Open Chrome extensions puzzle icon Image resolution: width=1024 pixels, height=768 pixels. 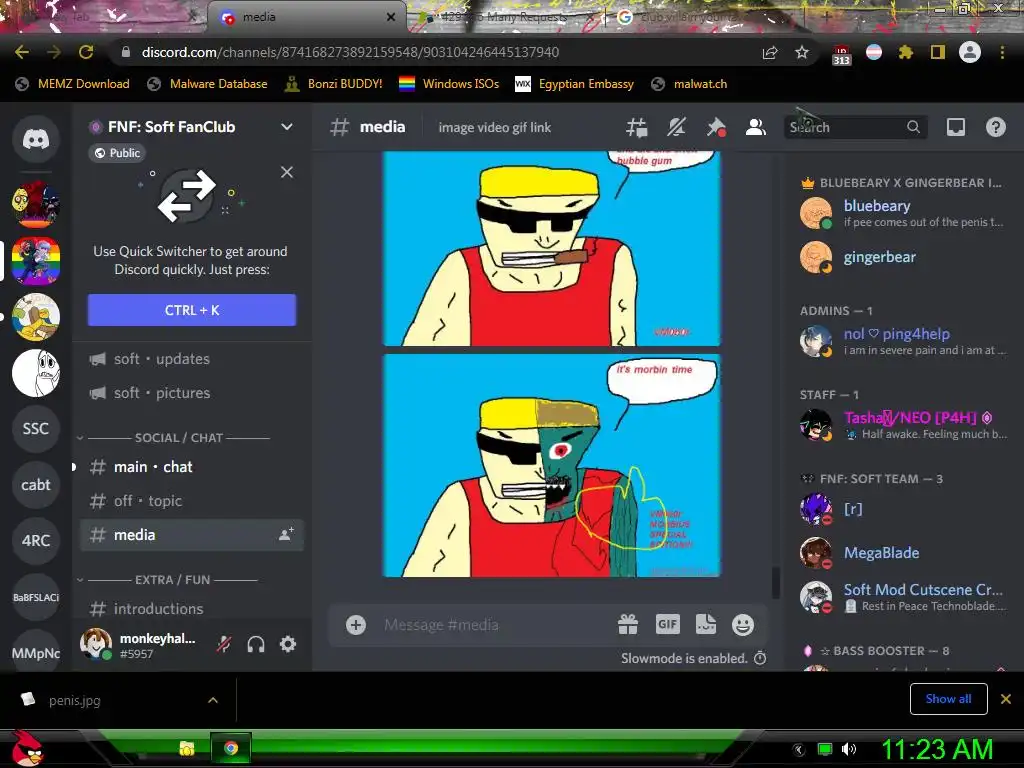[x=906, y=52]
